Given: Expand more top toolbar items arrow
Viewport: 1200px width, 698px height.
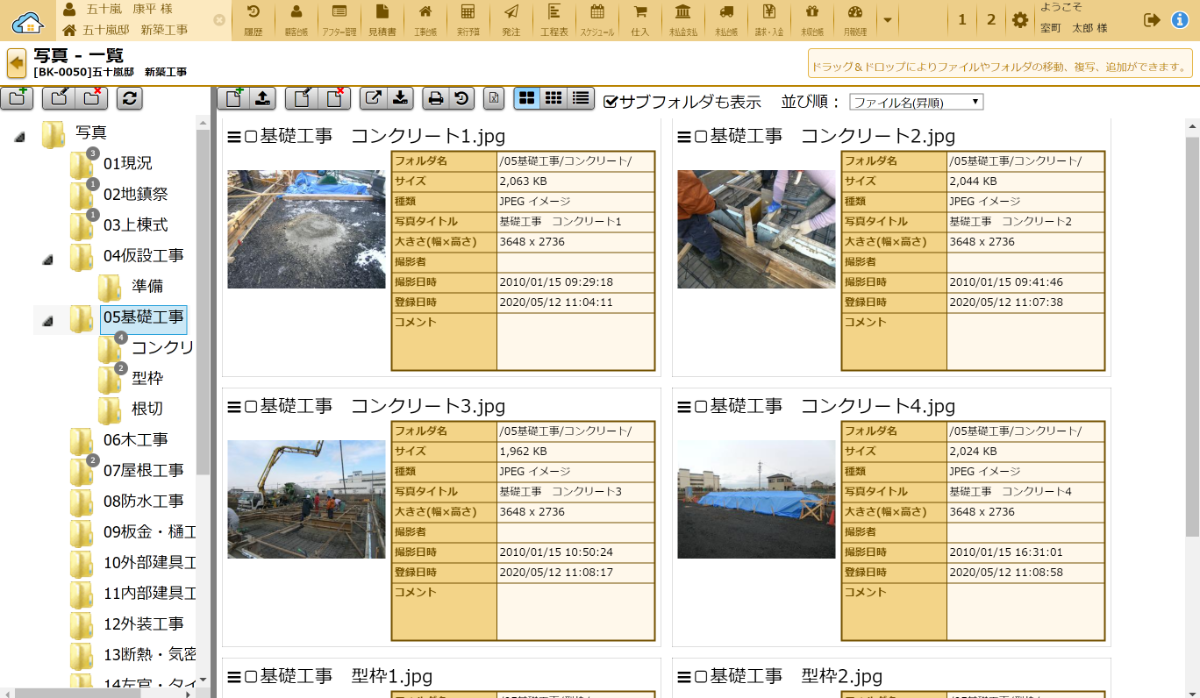Looking at the screenshot, I should [x=886, y=20].
